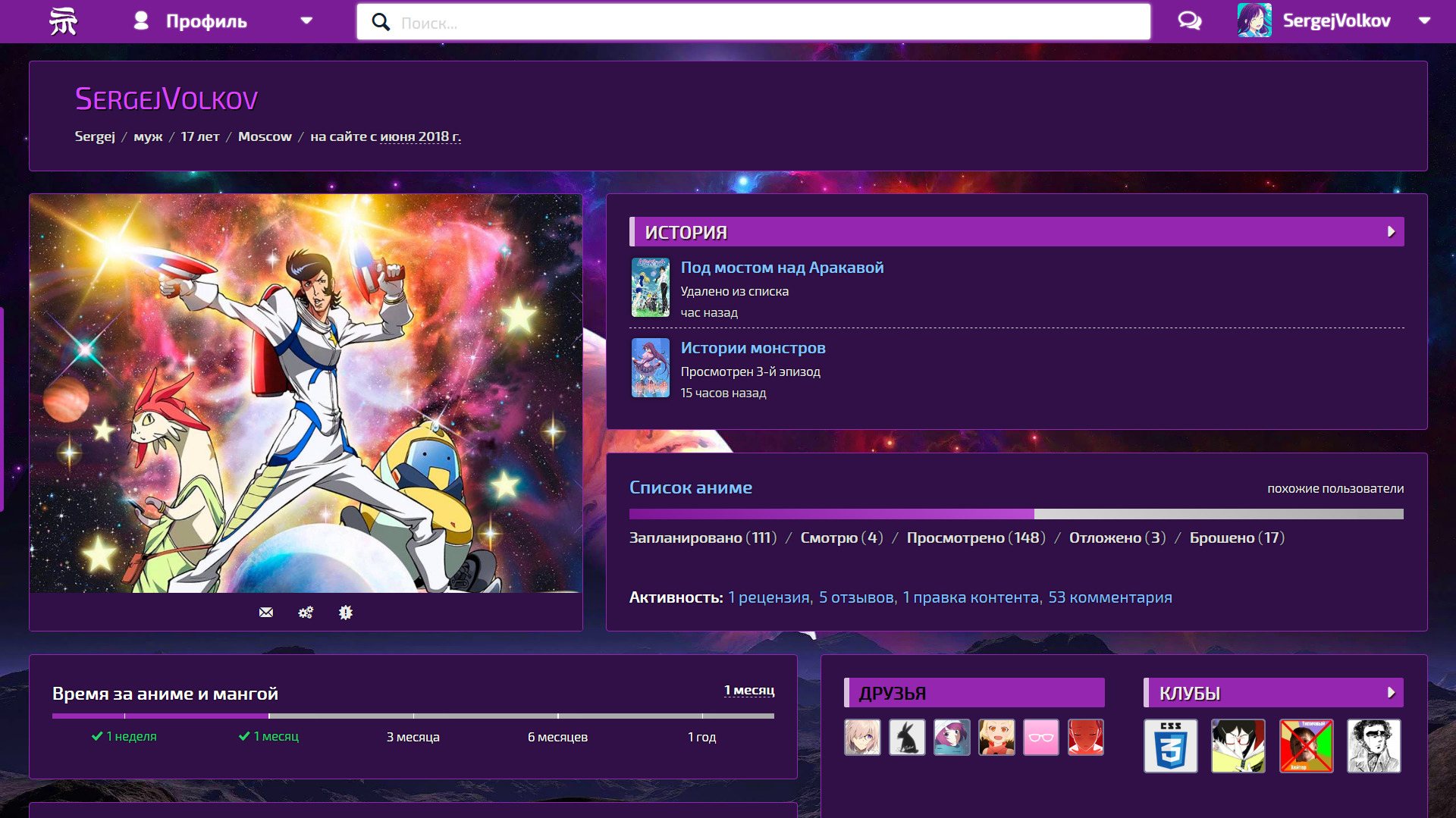Viewport: 1456px width, 818px height.
Task: Click the 17 лет age text
Action: [199, 136]
